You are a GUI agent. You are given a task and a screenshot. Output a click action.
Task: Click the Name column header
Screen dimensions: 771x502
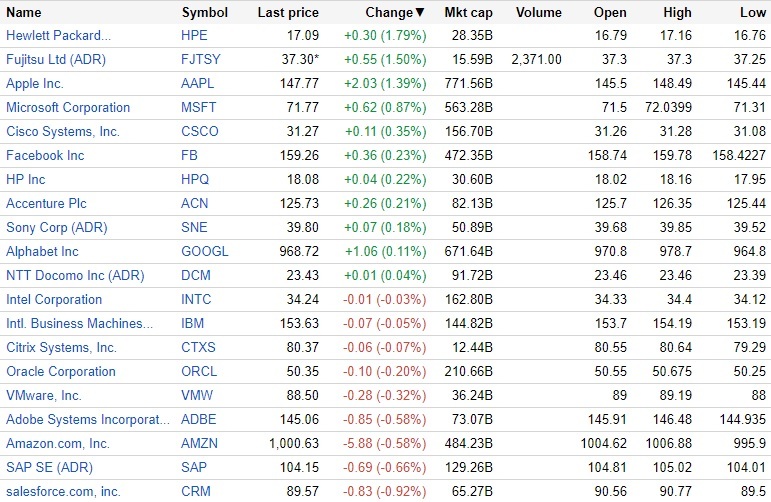pyautogui.click(x=24, y=13)
